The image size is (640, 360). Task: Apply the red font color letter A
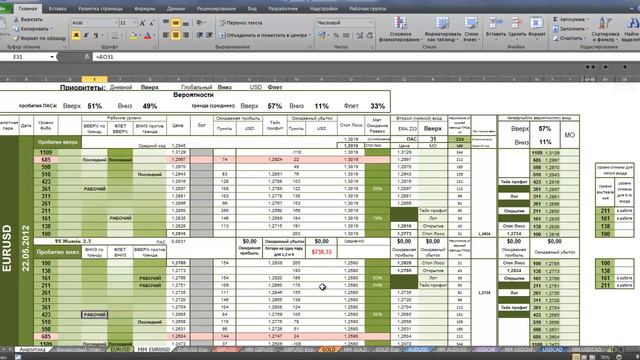(147, 36)
